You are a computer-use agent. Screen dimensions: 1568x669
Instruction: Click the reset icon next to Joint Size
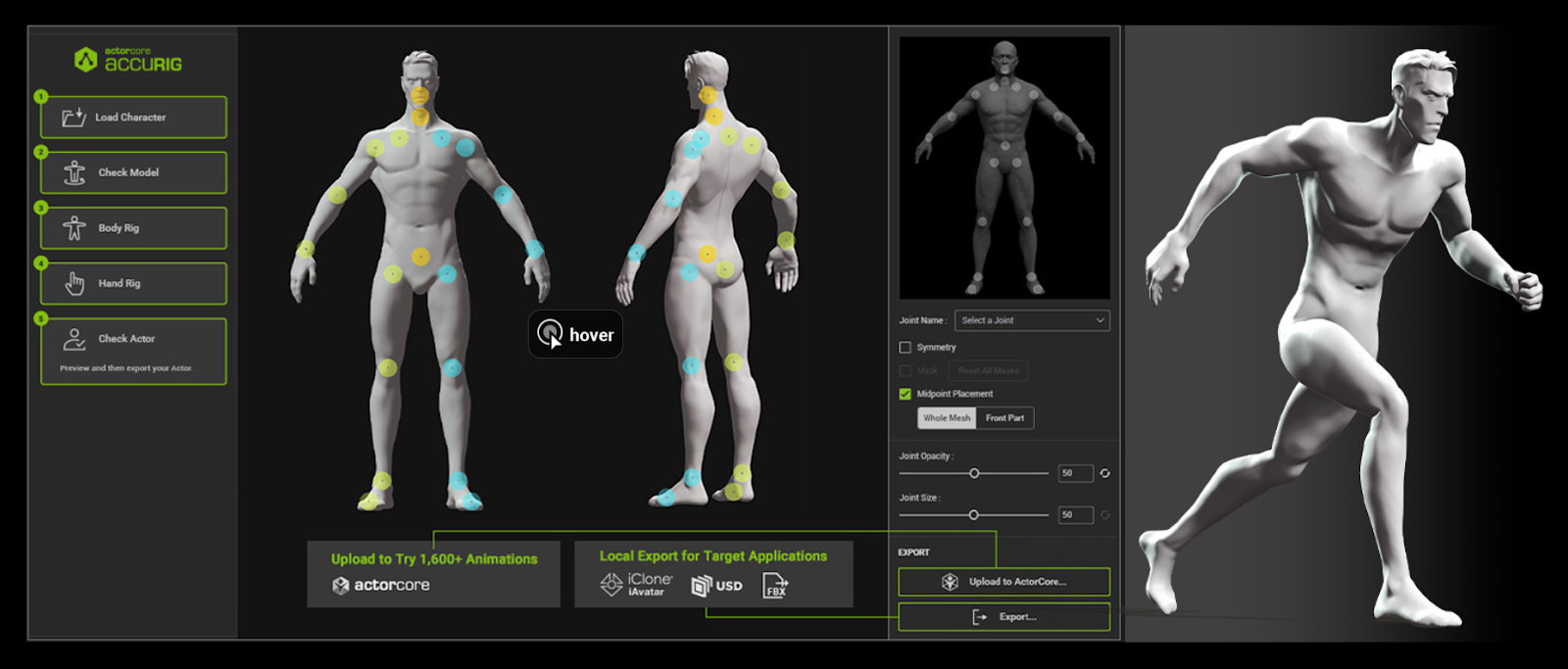click(1104, 515)
